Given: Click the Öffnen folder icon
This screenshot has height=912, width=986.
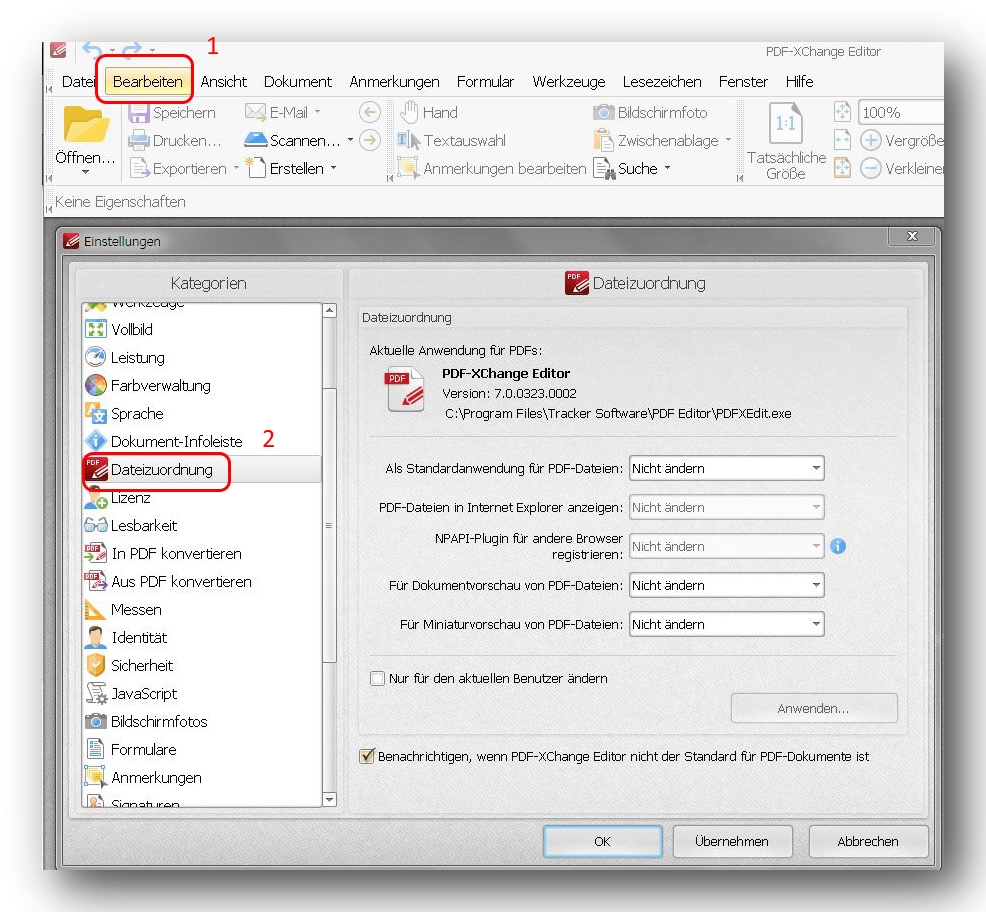Looking at the screenshot, I should [86, 124].
